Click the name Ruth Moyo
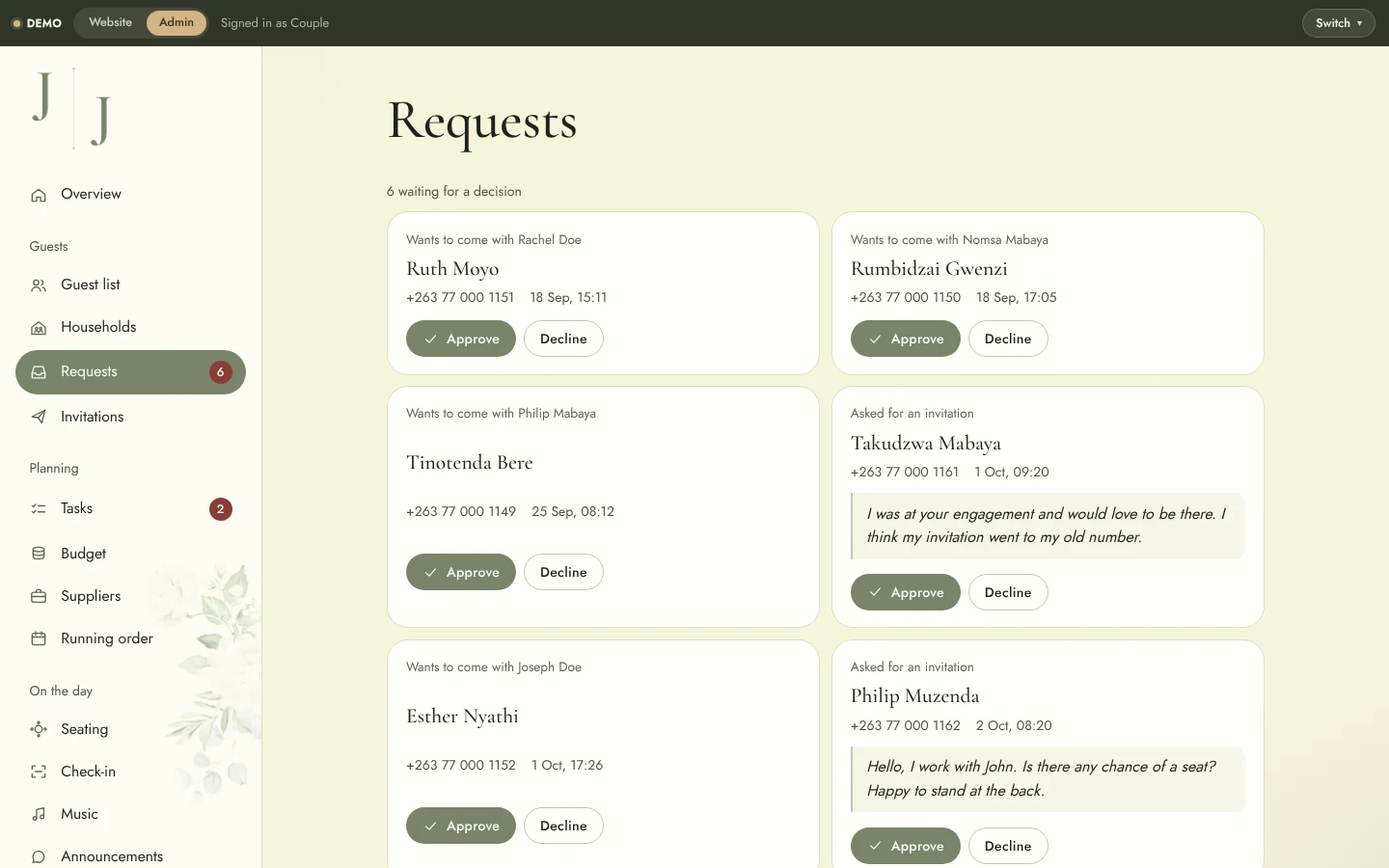The image size is (1389, 868). [x=452, y=269]
